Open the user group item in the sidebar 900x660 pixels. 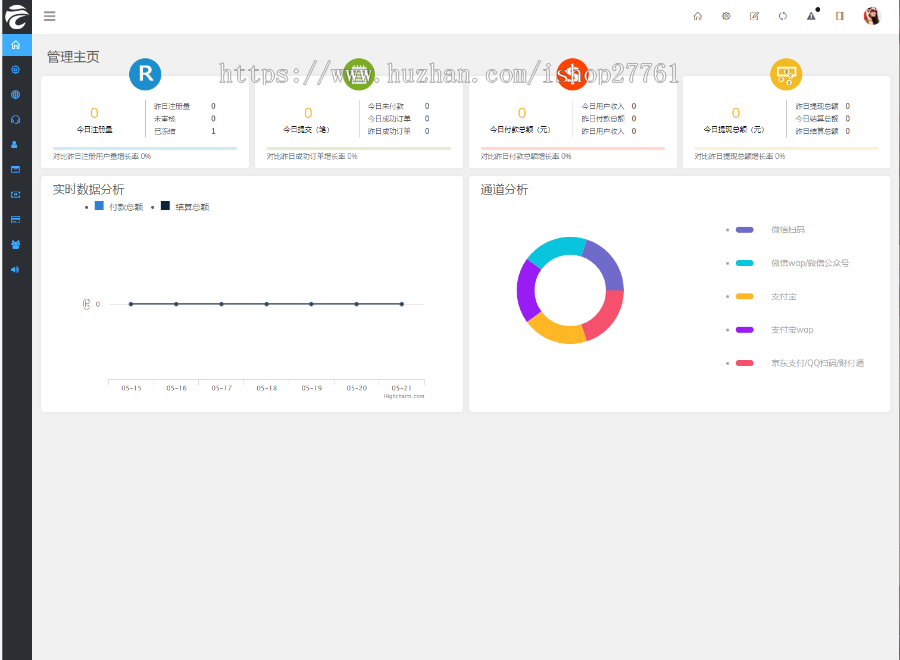pos(15,244)
